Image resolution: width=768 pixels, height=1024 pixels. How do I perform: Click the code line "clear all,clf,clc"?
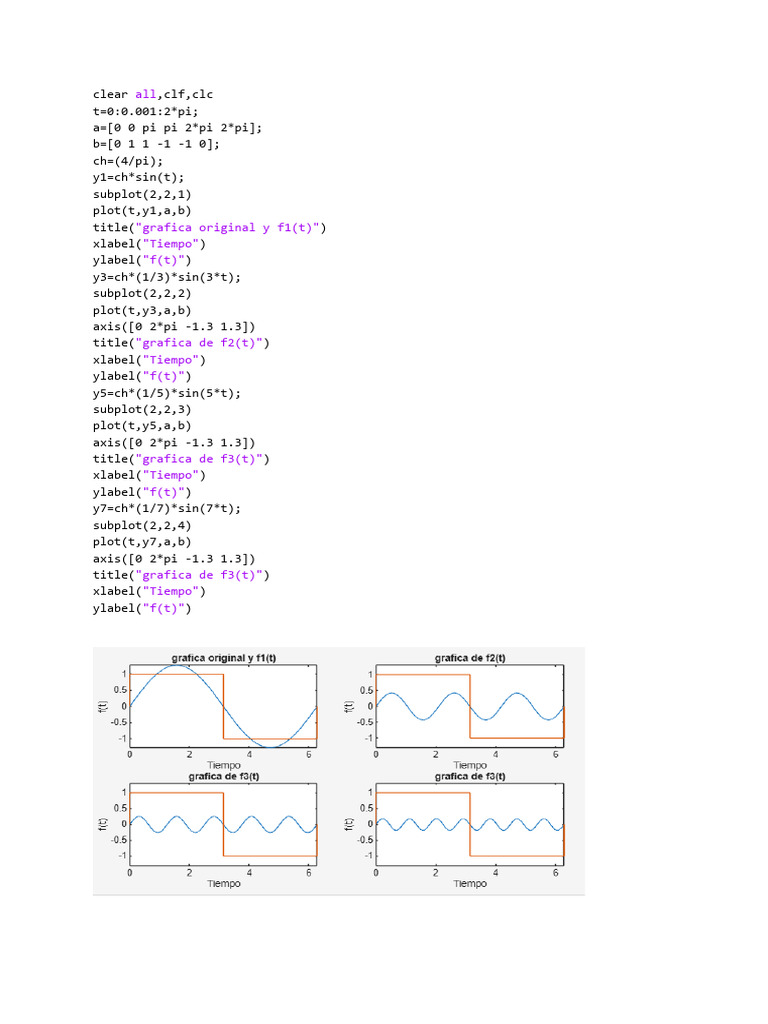[153, 95]
